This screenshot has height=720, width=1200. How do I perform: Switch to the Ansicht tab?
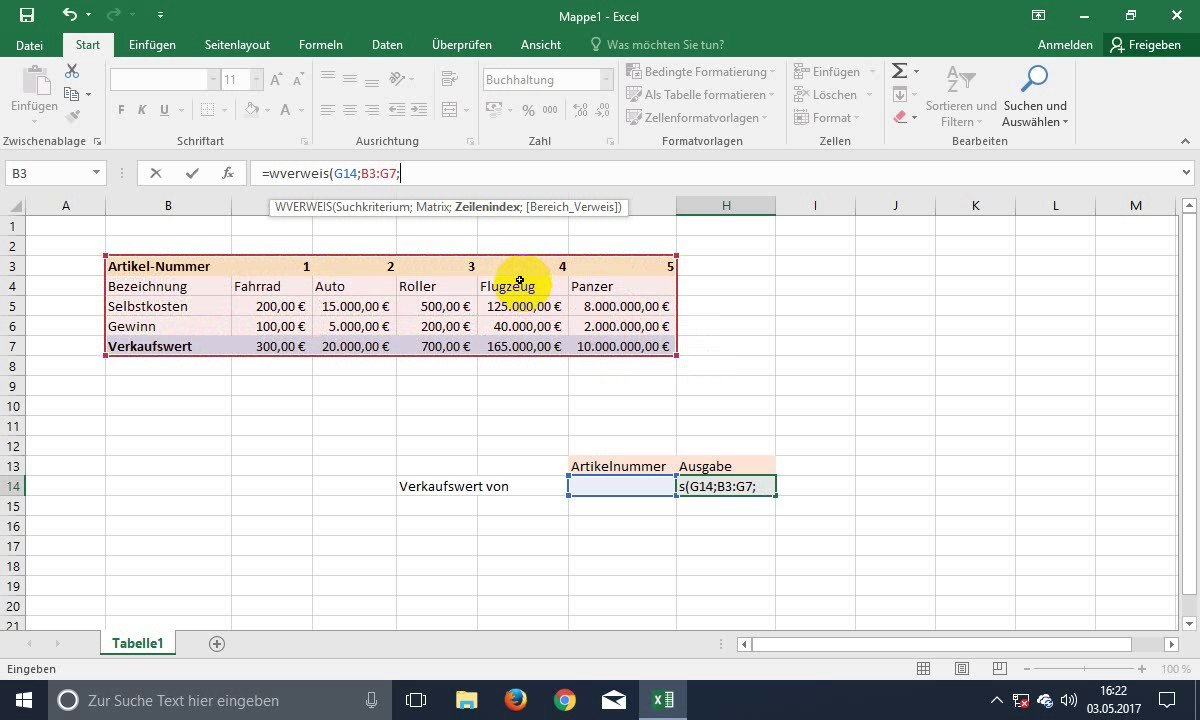click(x=540, y=45)
